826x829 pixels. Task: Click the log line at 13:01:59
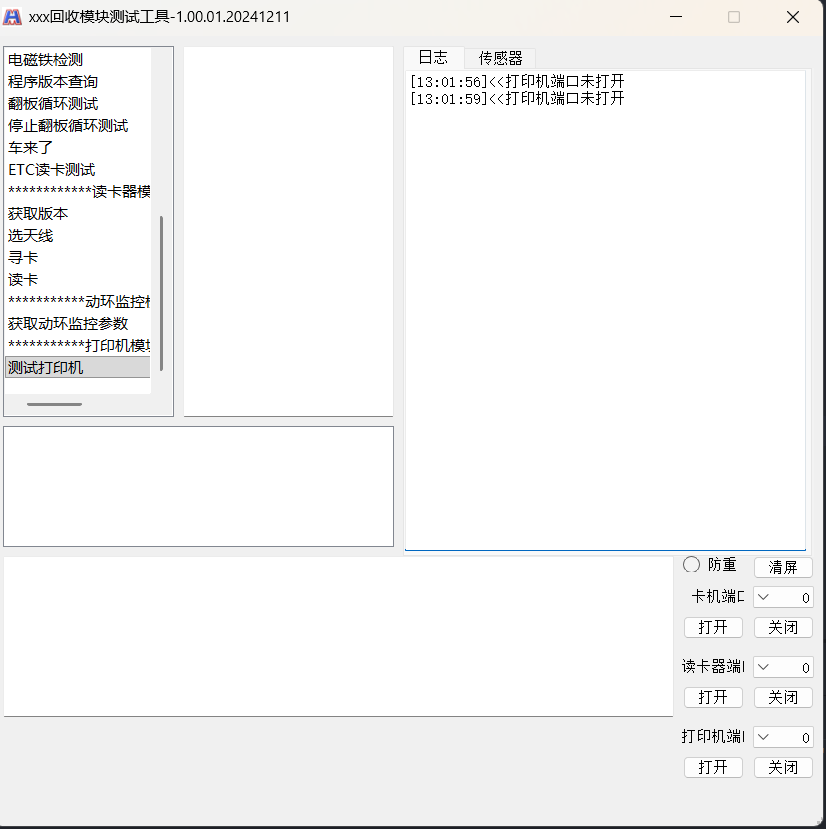(x=517, y=98)
